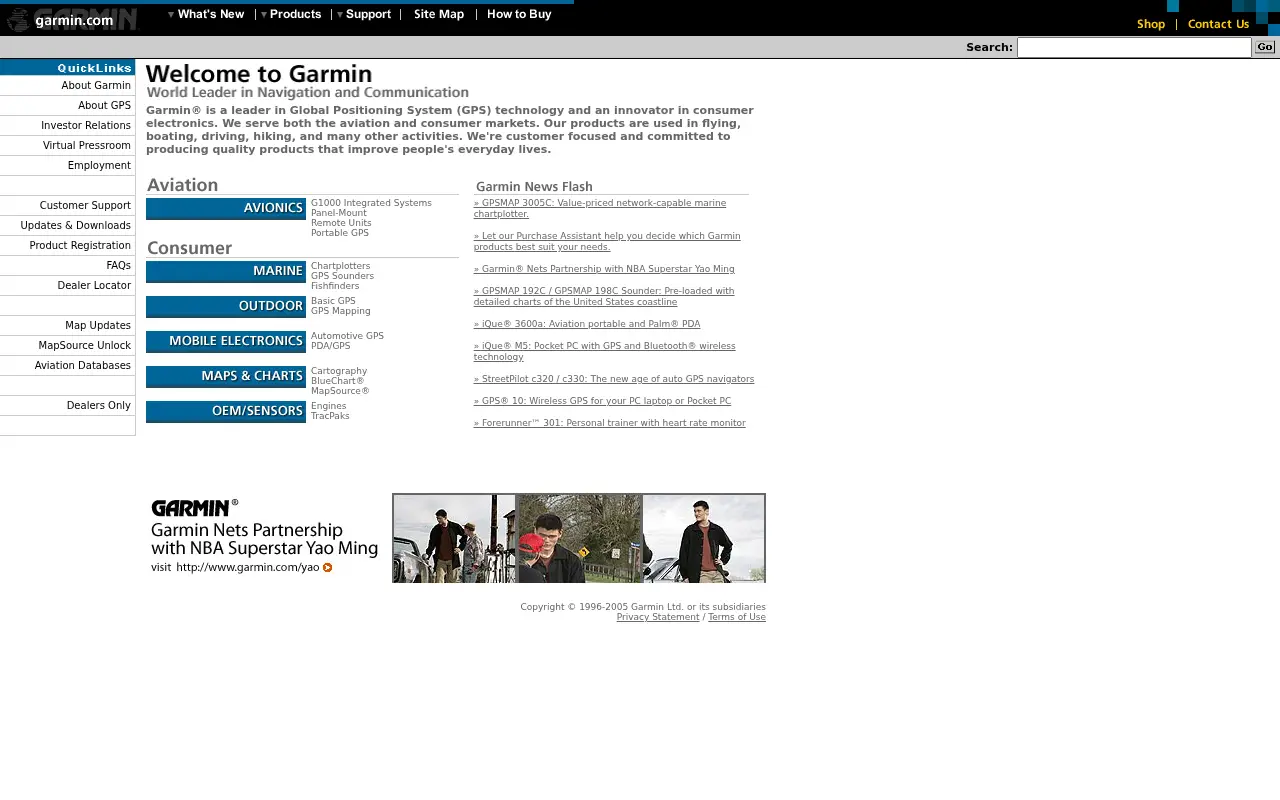1280x800 pixels.
Task: Click orange arrow beside garmin.com/yao
Action: 328,568
